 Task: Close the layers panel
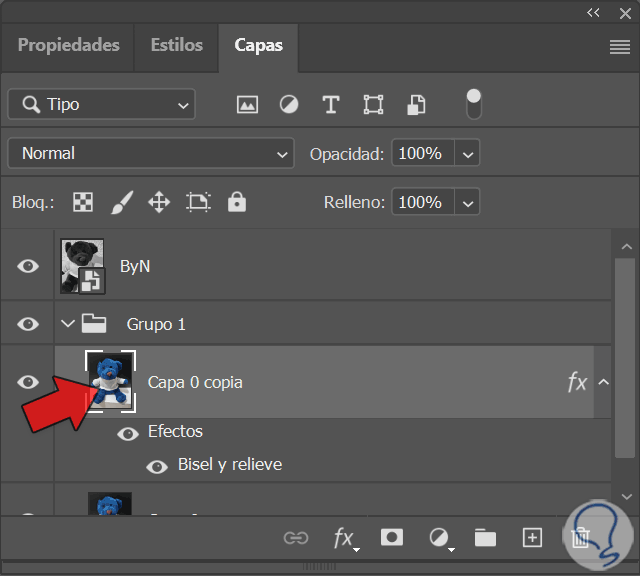click(x=625, y=13)
